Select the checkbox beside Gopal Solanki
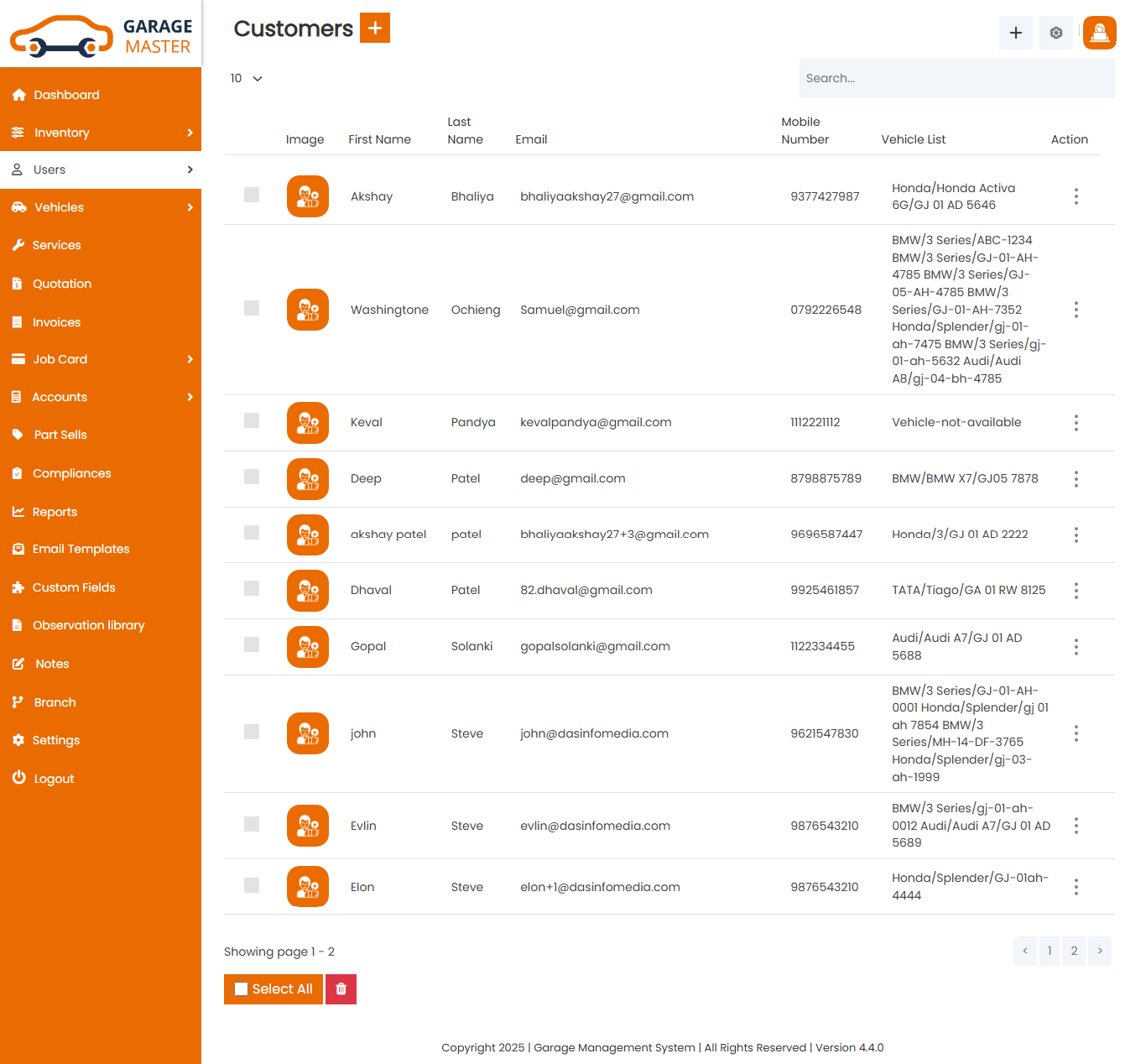The width and height of the screenshot is (1146, 1064). pyautogui.click(x=252, y=644)
